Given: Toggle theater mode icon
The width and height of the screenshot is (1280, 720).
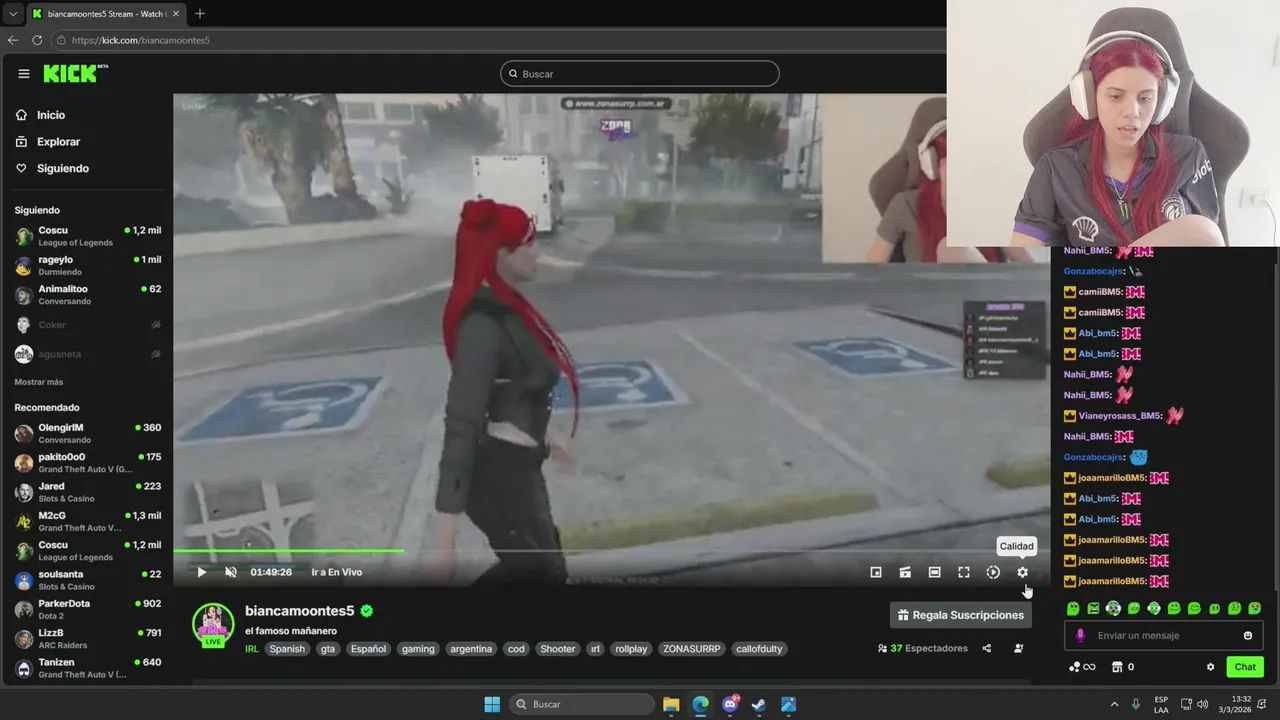Looking at the screenshot, I should tap(934, 572).
